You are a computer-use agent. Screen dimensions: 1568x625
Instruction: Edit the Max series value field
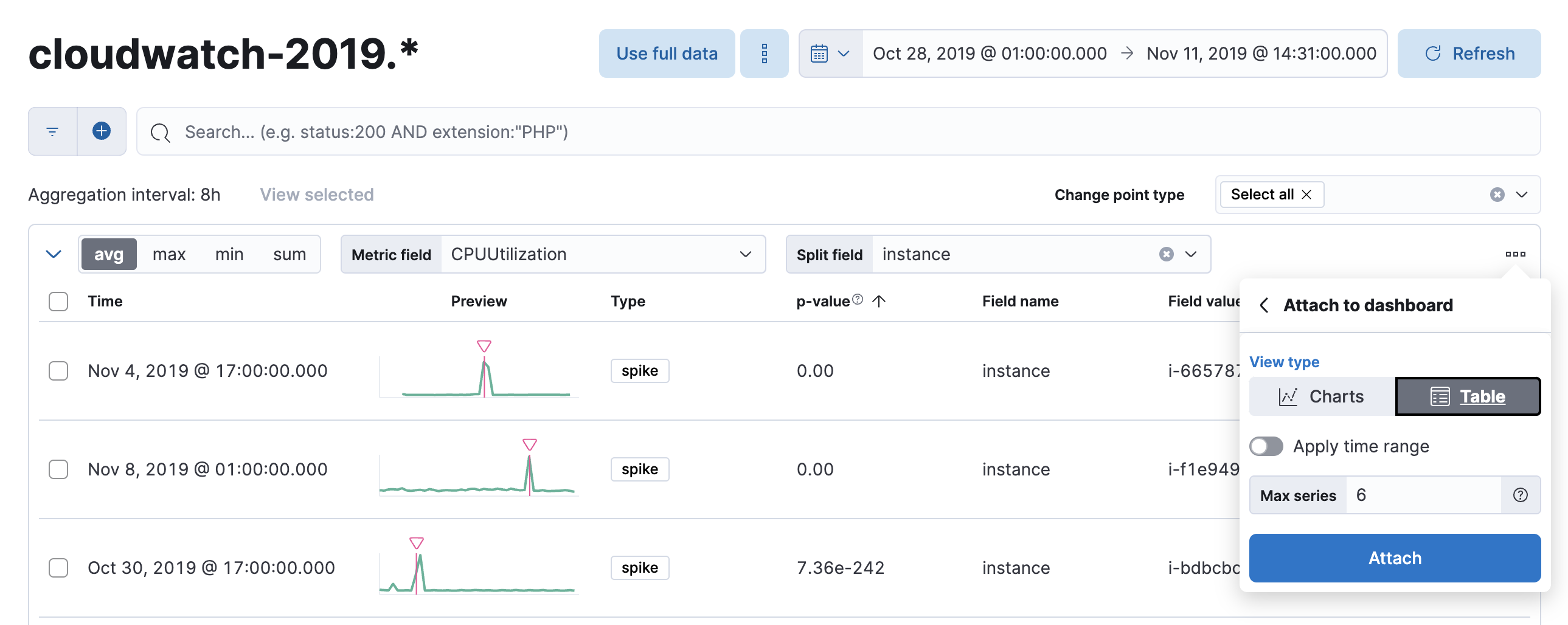(1423, 495)
